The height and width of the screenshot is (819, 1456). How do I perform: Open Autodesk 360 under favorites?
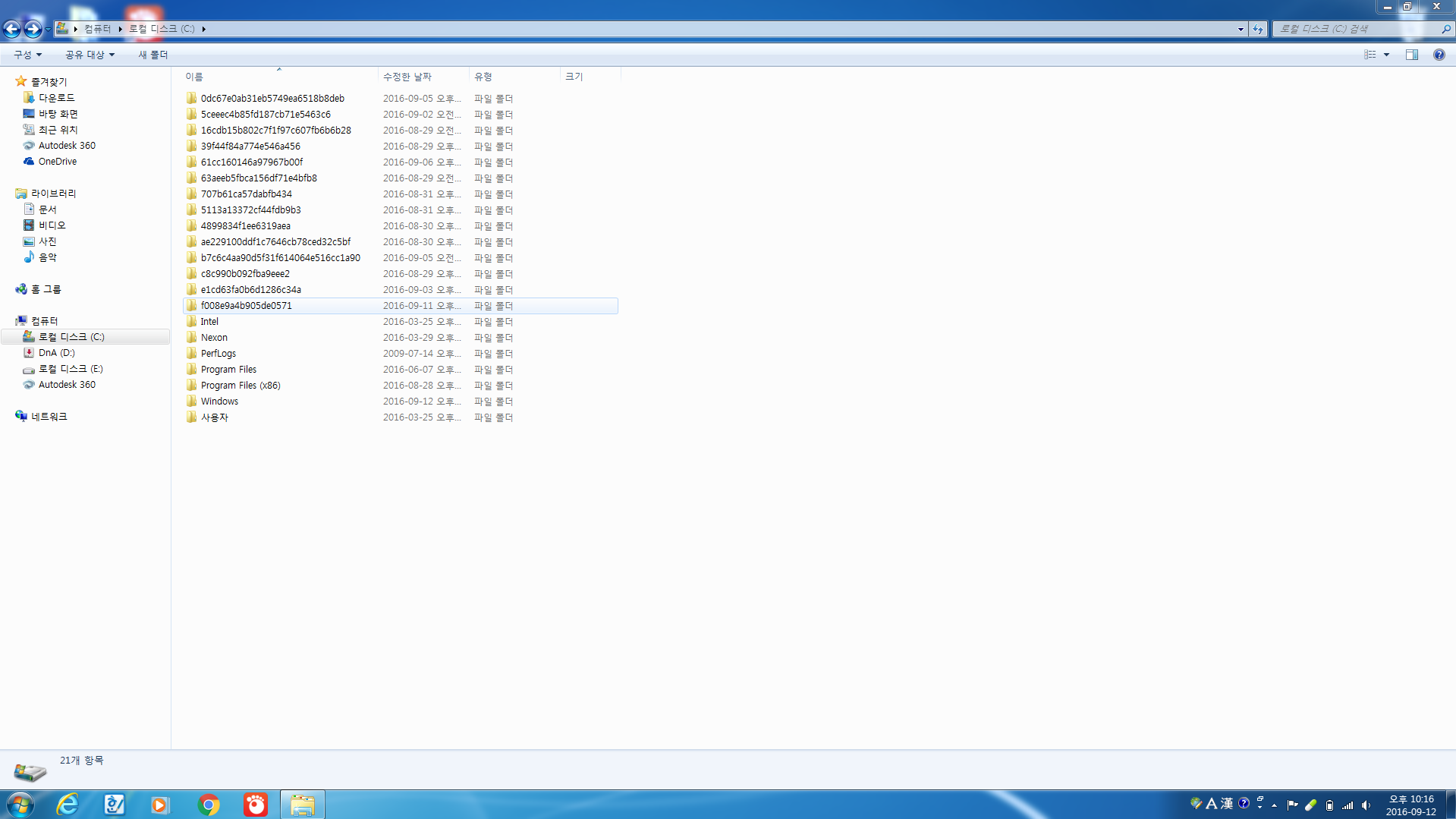(x=67, y=146)
